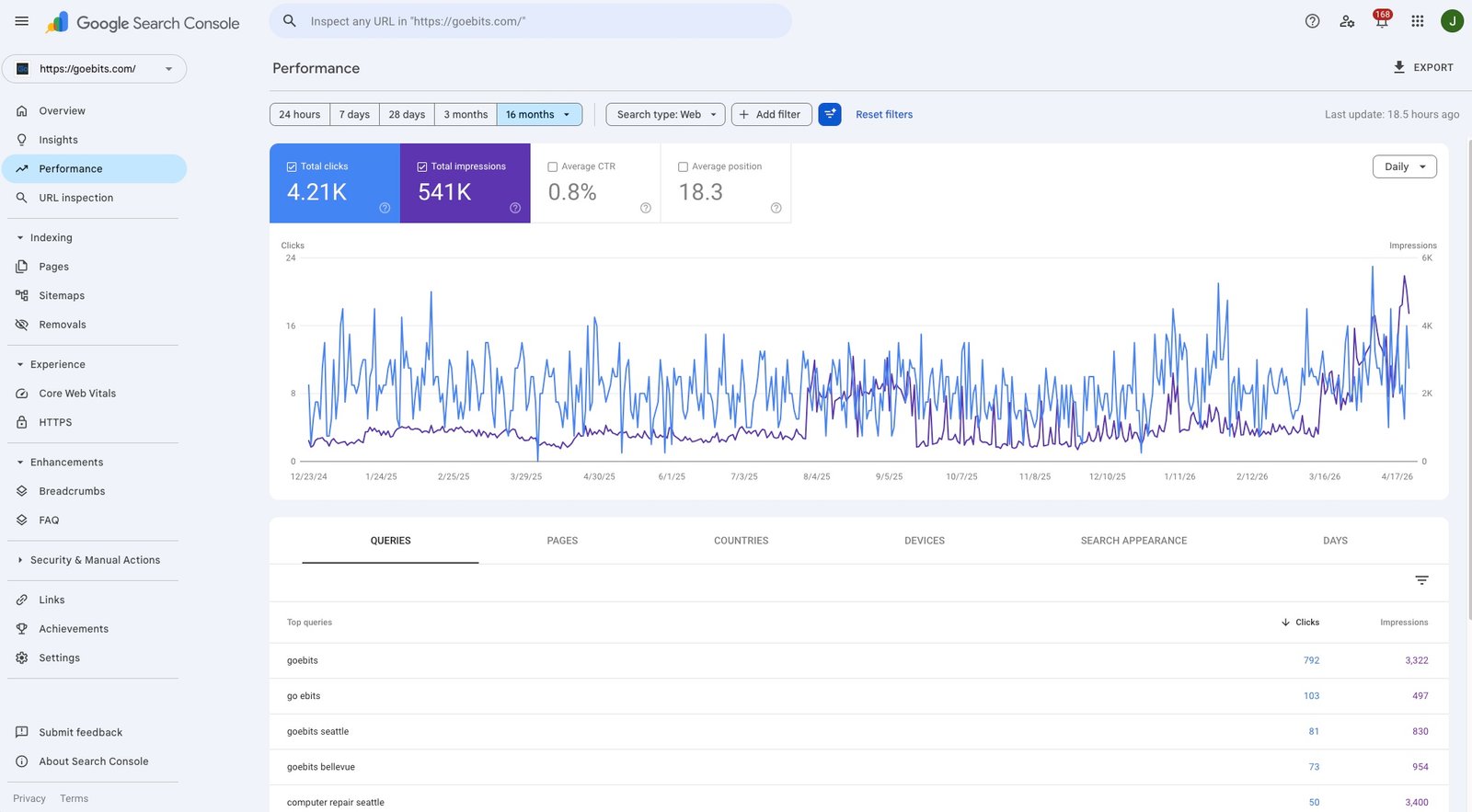Open the hamburger main menu
Viewport: 1472px width, 812px height.
[22, 21]
